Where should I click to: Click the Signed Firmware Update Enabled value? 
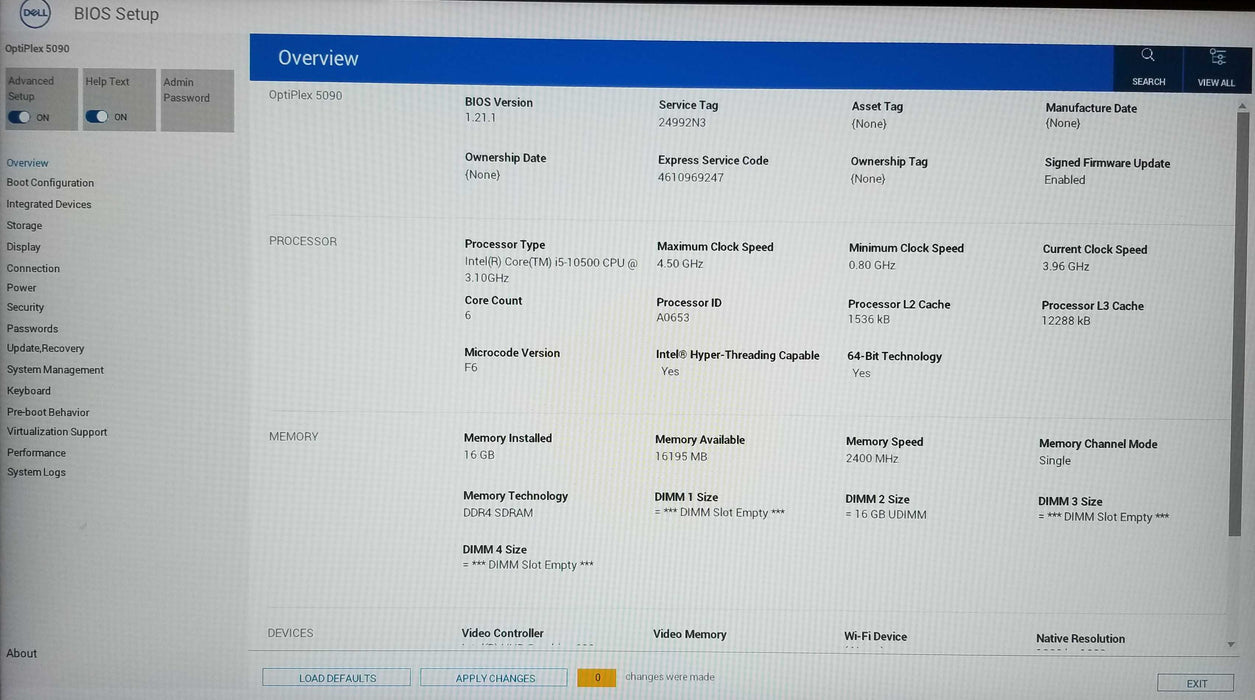(1065, 180)
